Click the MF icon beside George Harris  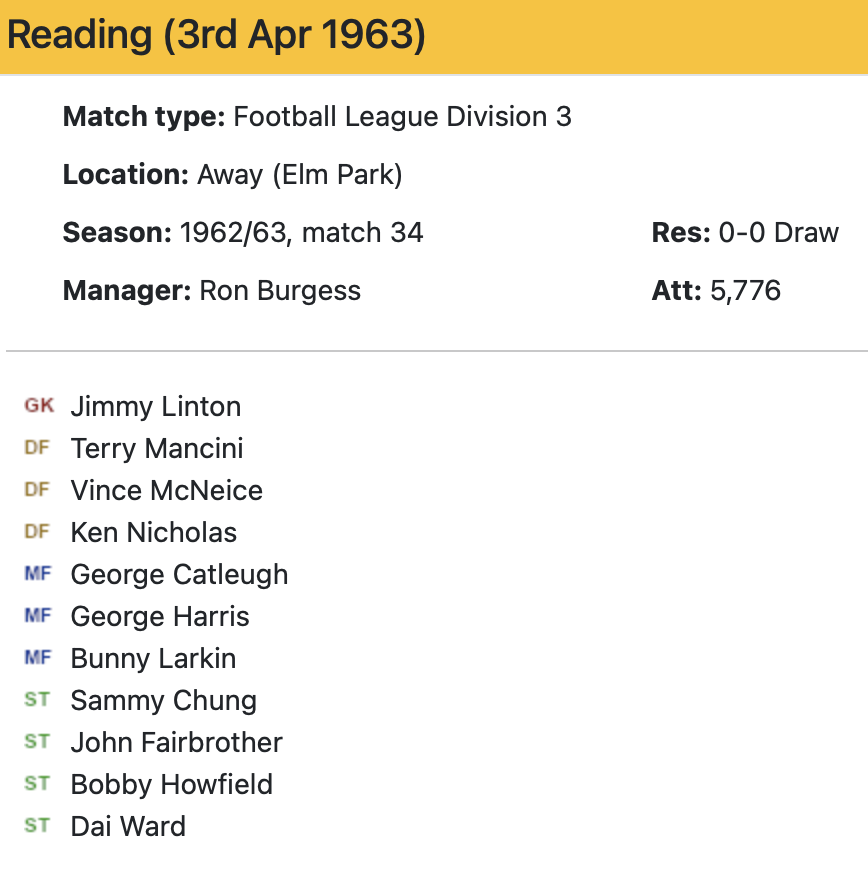37,616
